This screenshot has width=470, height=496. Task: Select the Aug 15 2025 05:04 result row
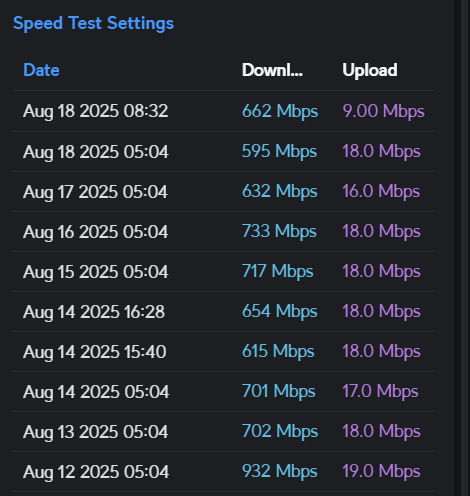click(x=223, y=272)
